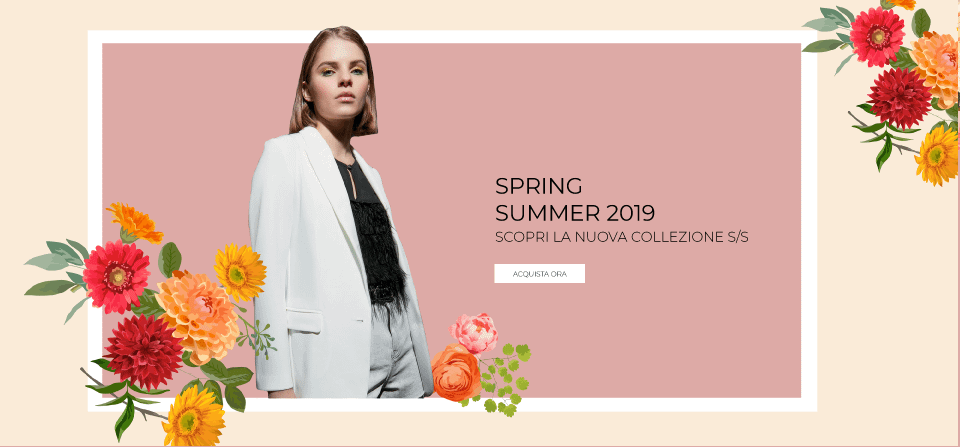Click the yellow sunflower at the bouquet bottom
This screenshot has height=447, width=960.
(x=193, y=416)
